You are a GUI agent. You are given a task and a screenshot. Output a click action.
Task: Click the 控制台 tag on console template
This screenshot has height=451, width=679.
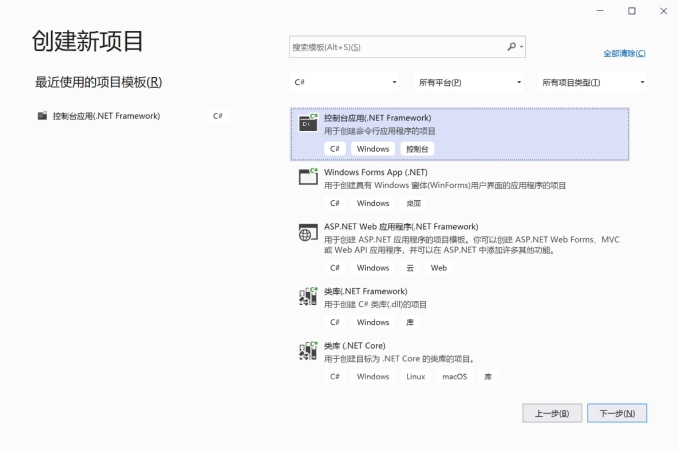tap(417, 149)
